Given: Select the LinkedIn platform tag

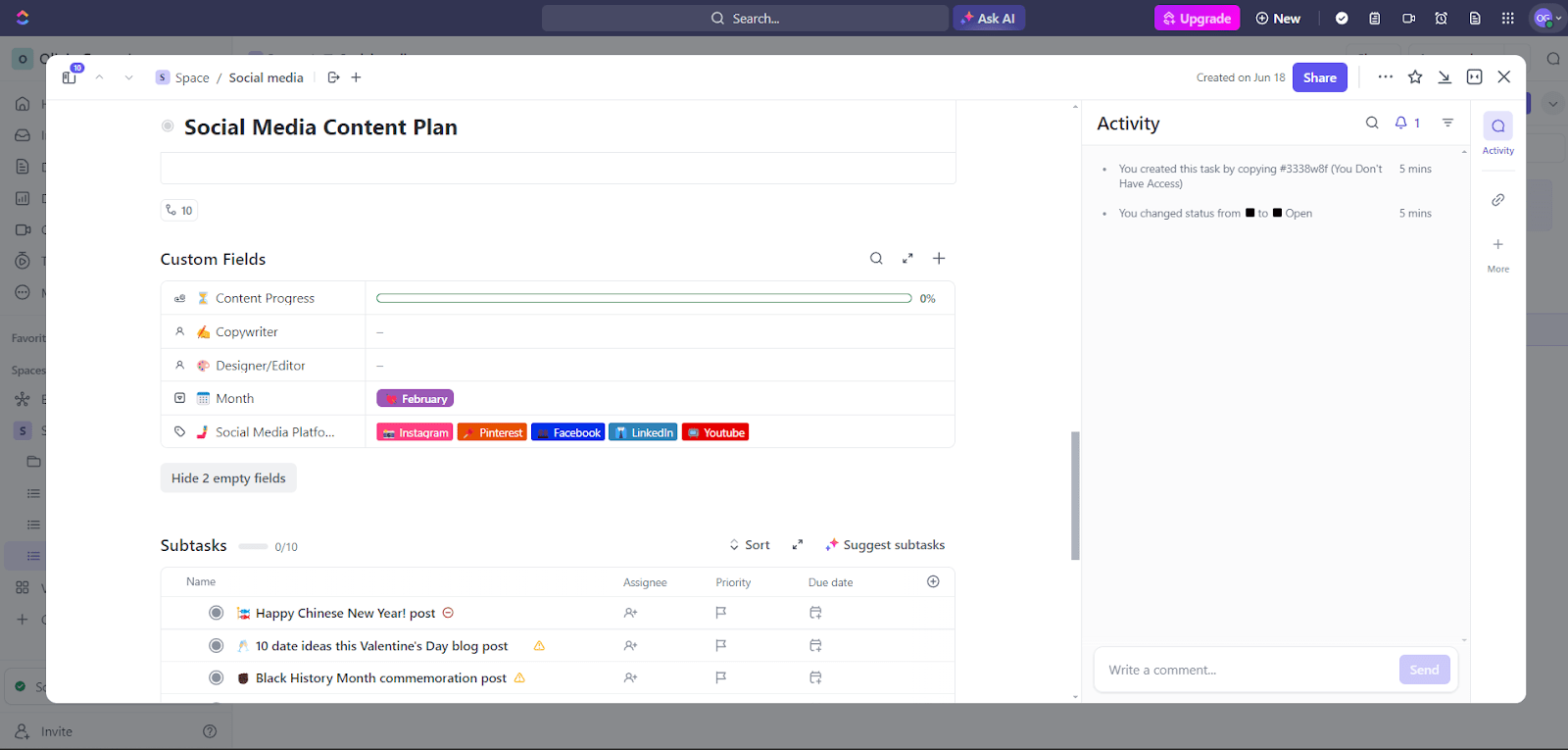Looking at the screenshot, I should [643, 432].
